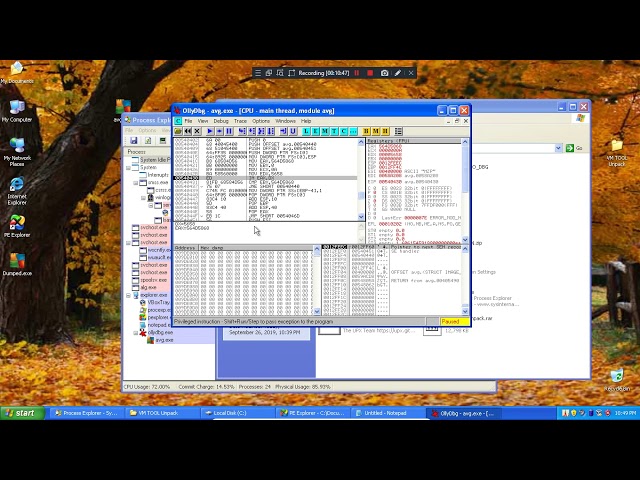
Task: Open the Options menu in OllyDbg
Action: point(261,121)
